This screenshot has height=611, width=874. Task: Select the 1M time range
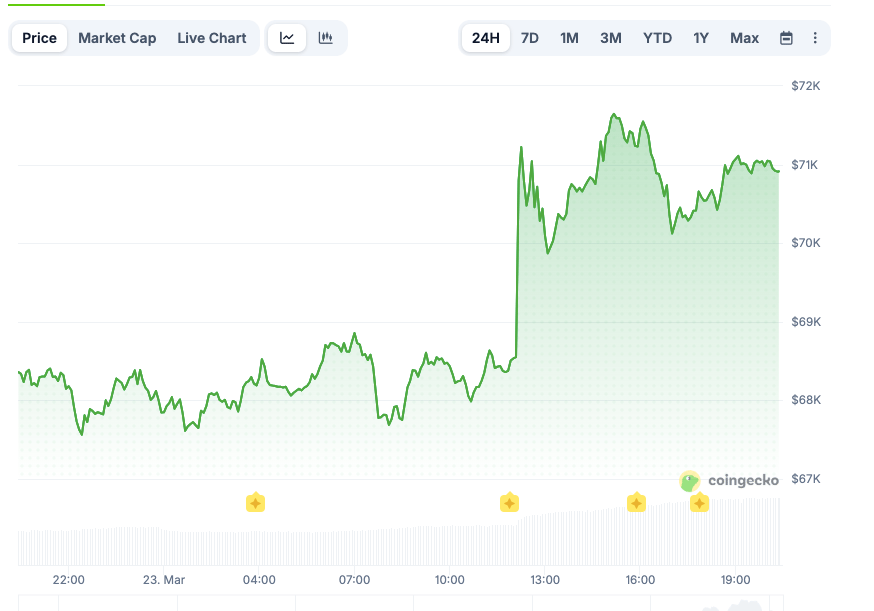tap(569, 38)
